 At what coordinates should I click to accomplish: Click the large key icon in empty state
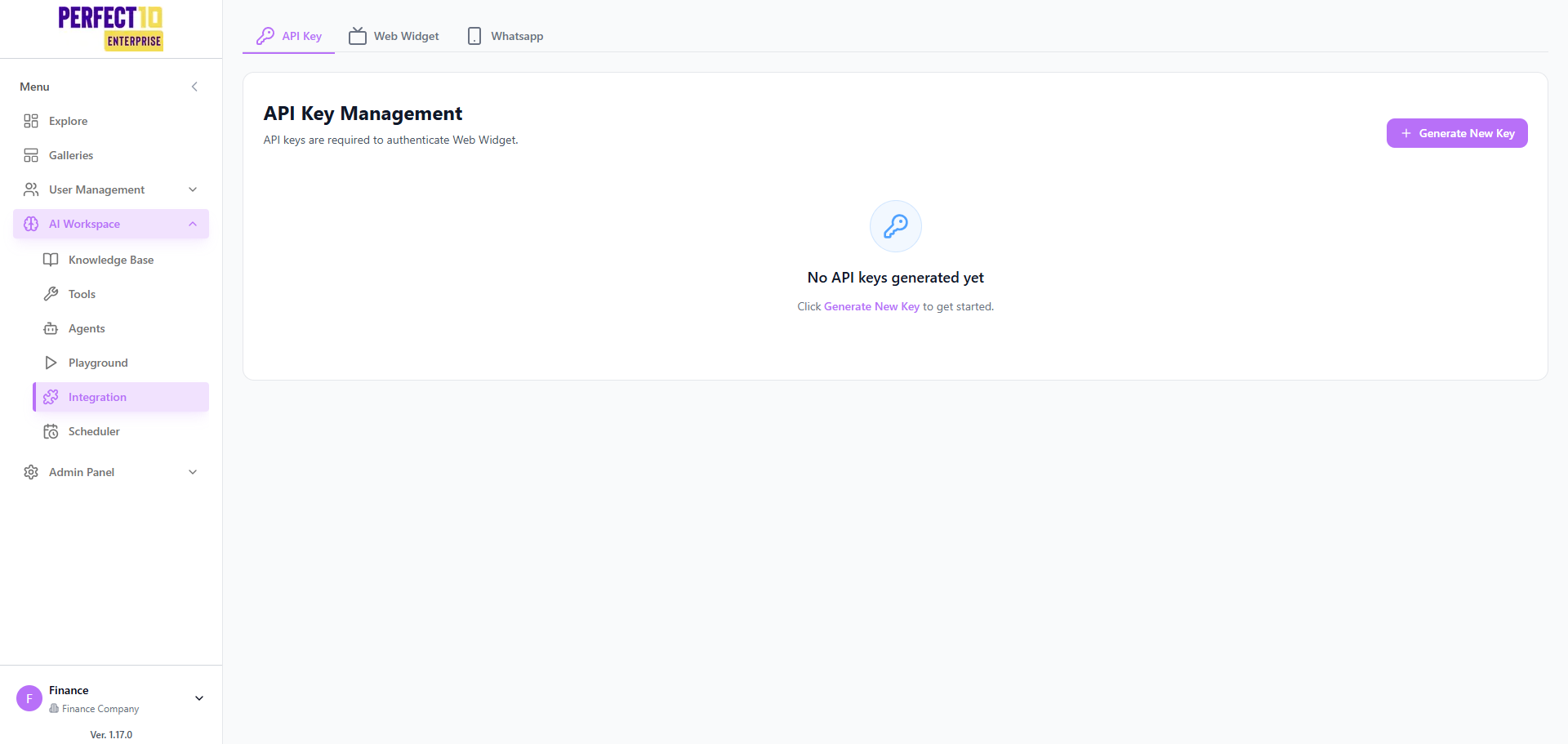pos(896,226)
